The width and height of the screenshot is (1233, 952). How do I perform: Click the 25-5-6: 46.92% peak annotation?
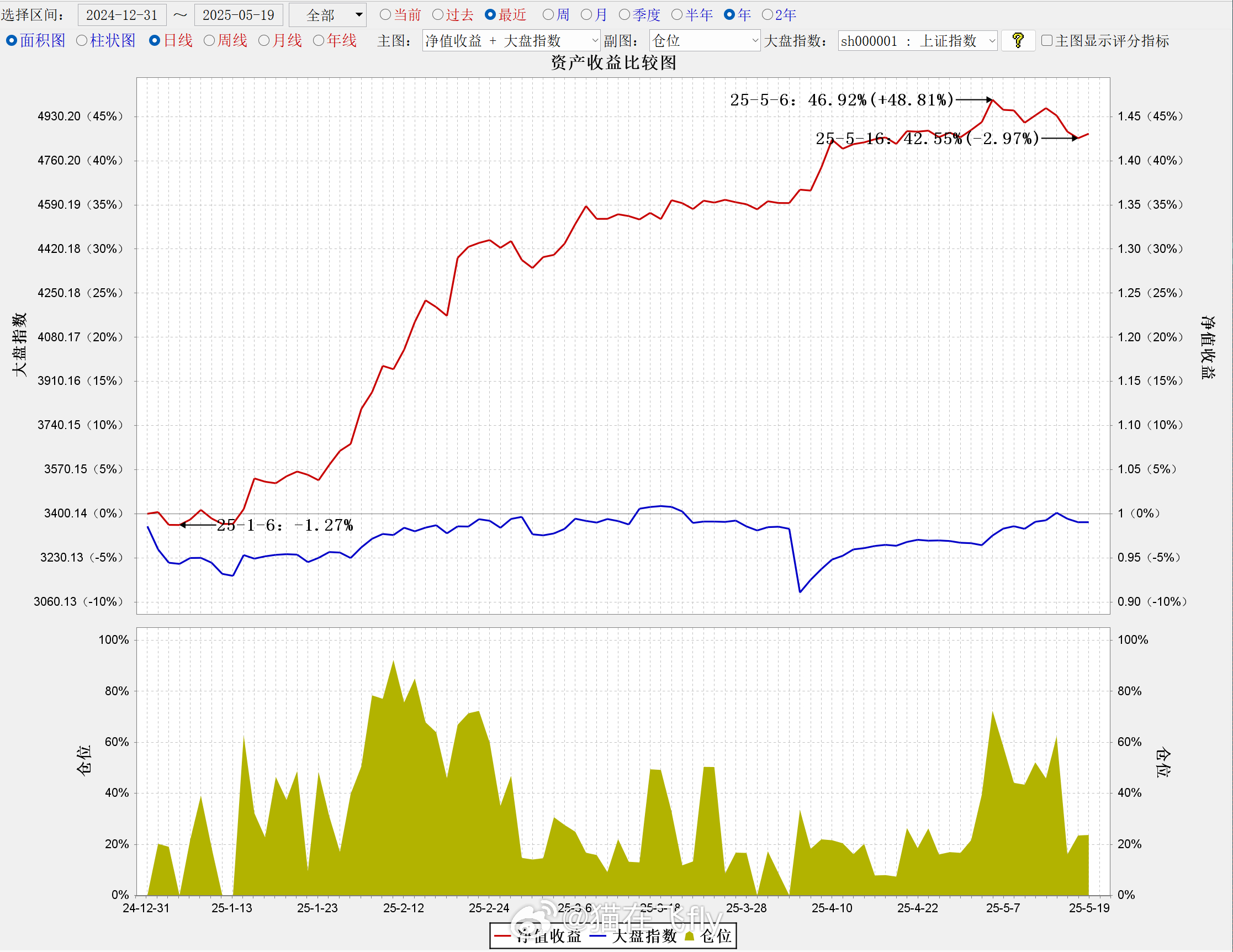842,100
